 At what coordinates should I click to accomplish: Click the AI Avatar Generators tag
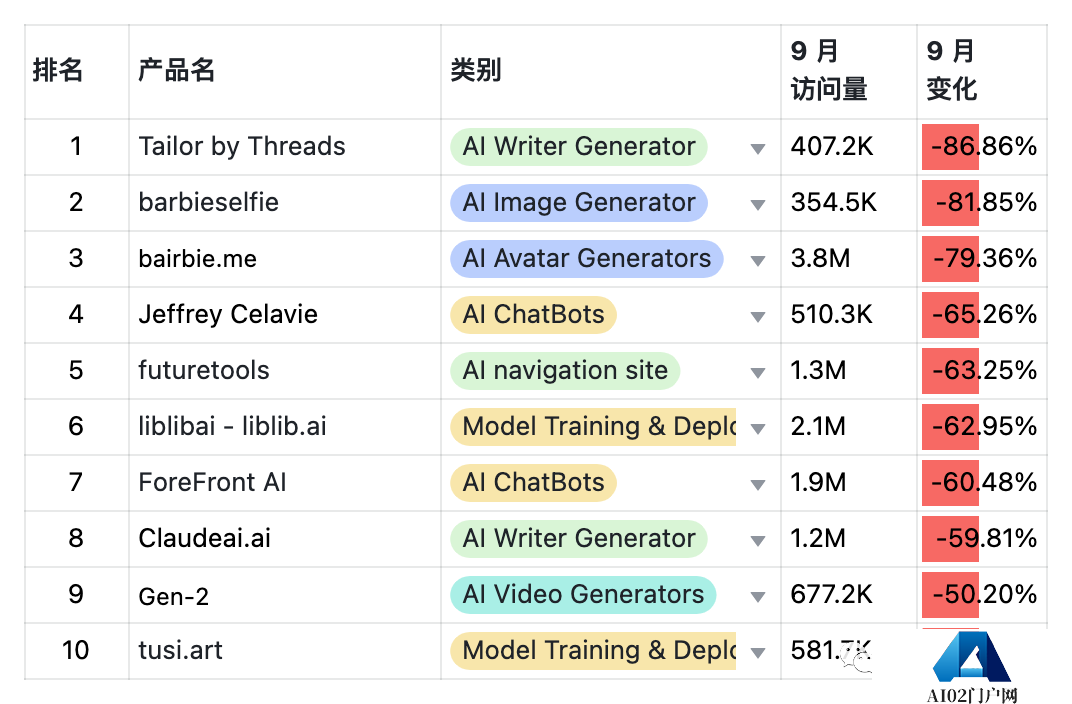pos(586,258)
